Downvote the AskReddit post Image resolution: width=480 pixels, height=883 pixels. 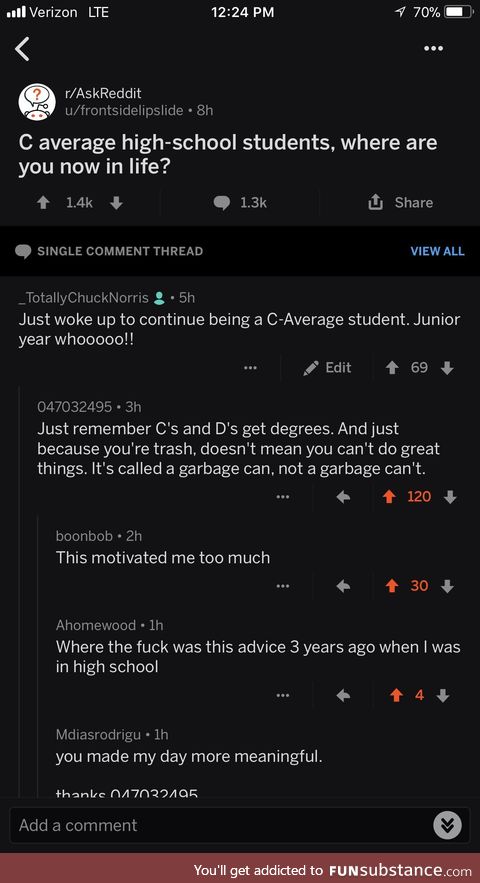pos(116,203)
